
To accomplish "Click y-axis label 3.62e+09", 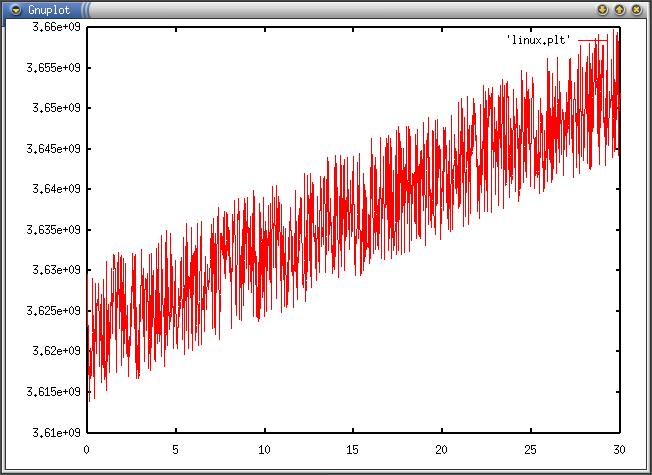I will pos(56,351).
